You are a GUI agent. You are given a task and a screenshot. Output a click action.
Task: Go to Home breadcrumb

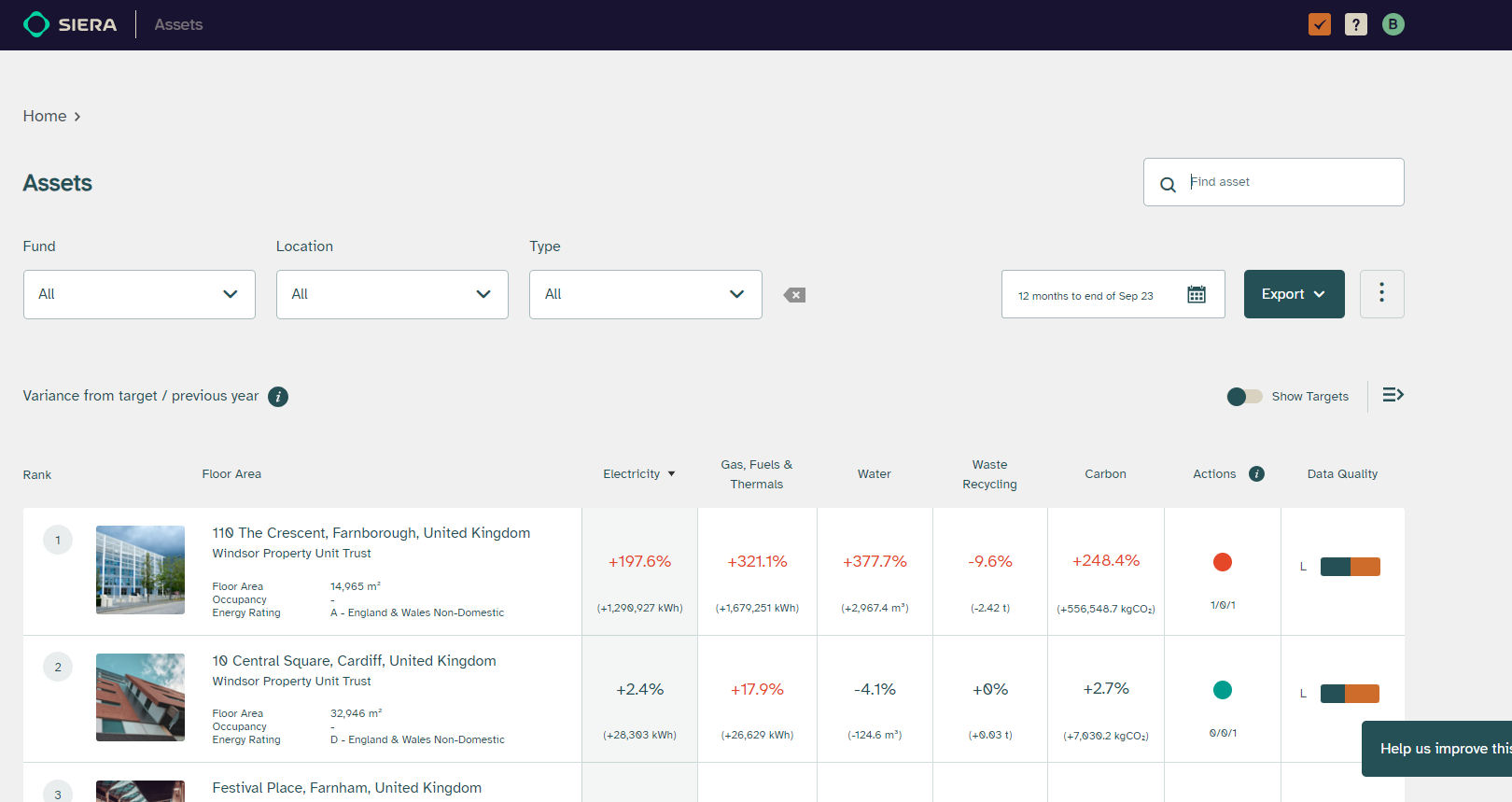click(x=45, y=116)
